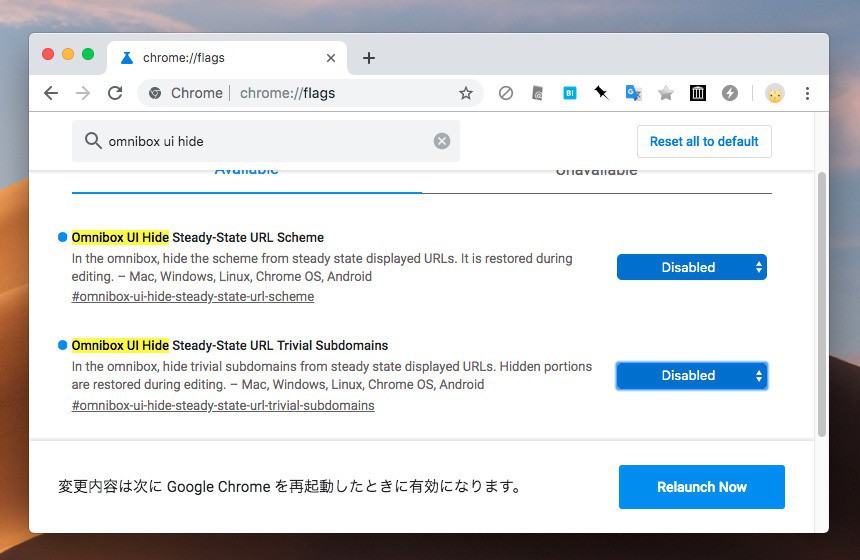The height and width of the screenshot is (560, 860).
Task: Click the page vertical scrollbar
Action: 822,300
